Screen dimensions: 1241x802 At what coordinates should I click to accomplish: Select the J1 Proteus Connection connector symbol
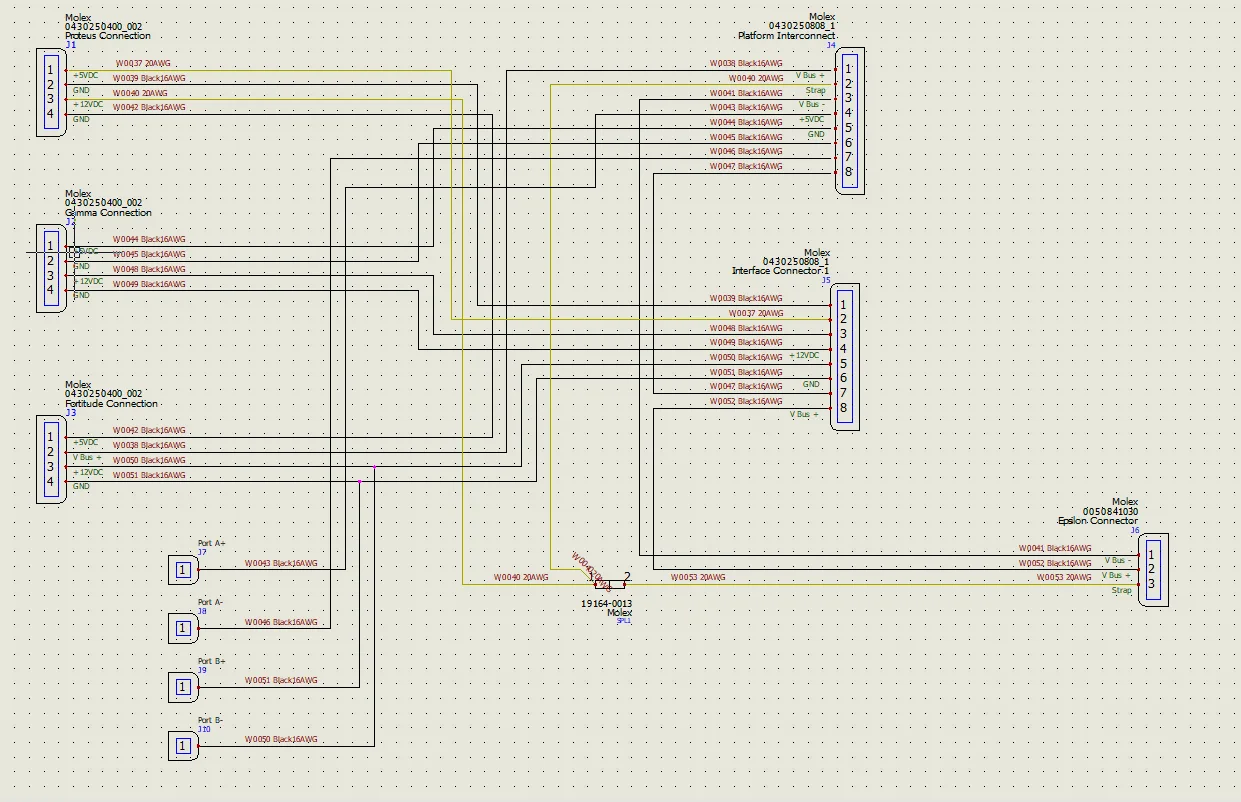click(x=51, y=92)
